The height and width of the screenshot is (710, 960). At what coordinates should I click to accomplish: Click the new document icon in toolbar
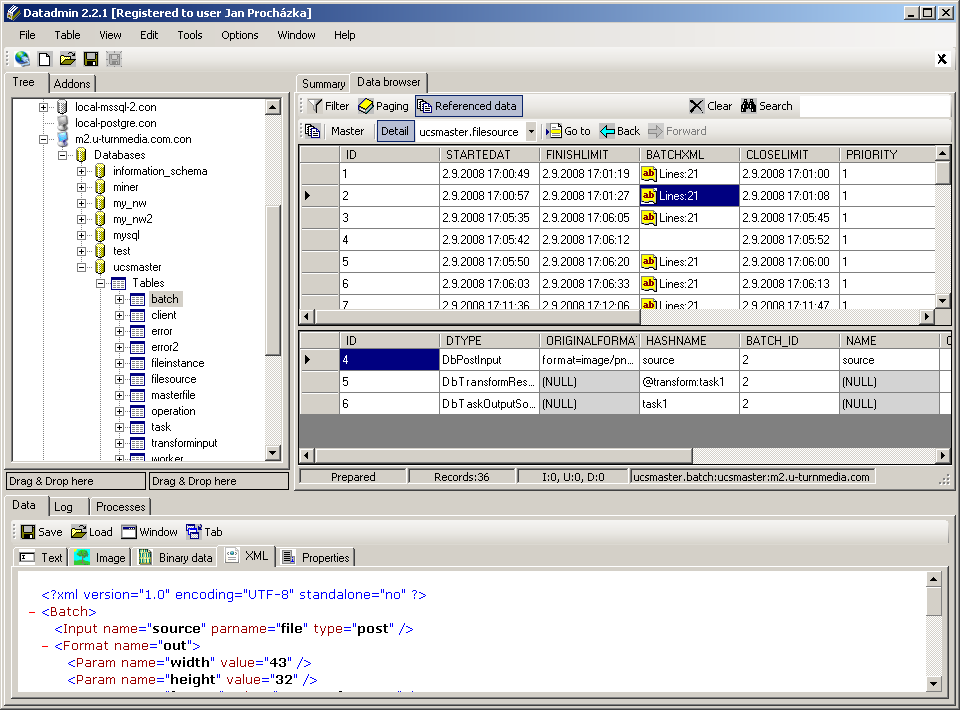(x=45, y=59)
